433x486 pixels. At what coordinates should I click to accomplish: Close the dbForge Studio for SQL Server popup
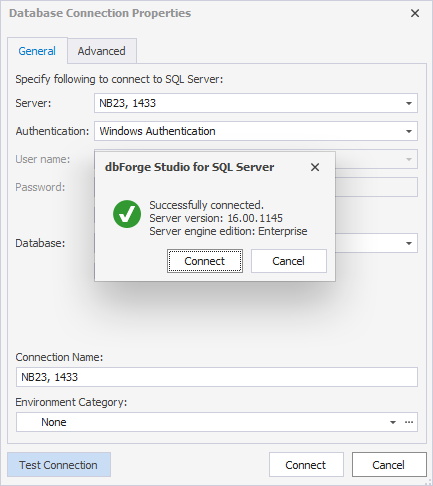tap(315, 167)
